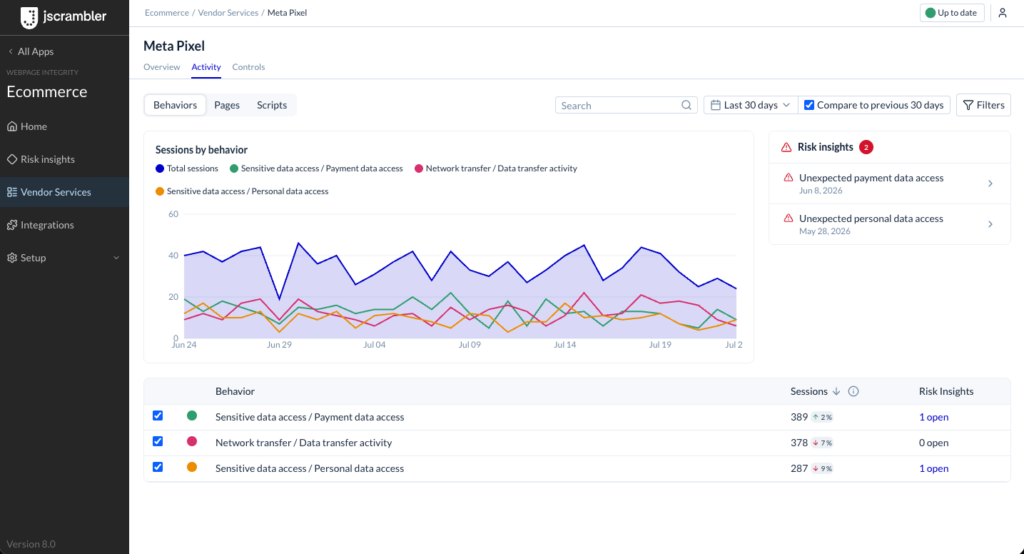
Task: Click into the Search field
Action: (626, 105)
